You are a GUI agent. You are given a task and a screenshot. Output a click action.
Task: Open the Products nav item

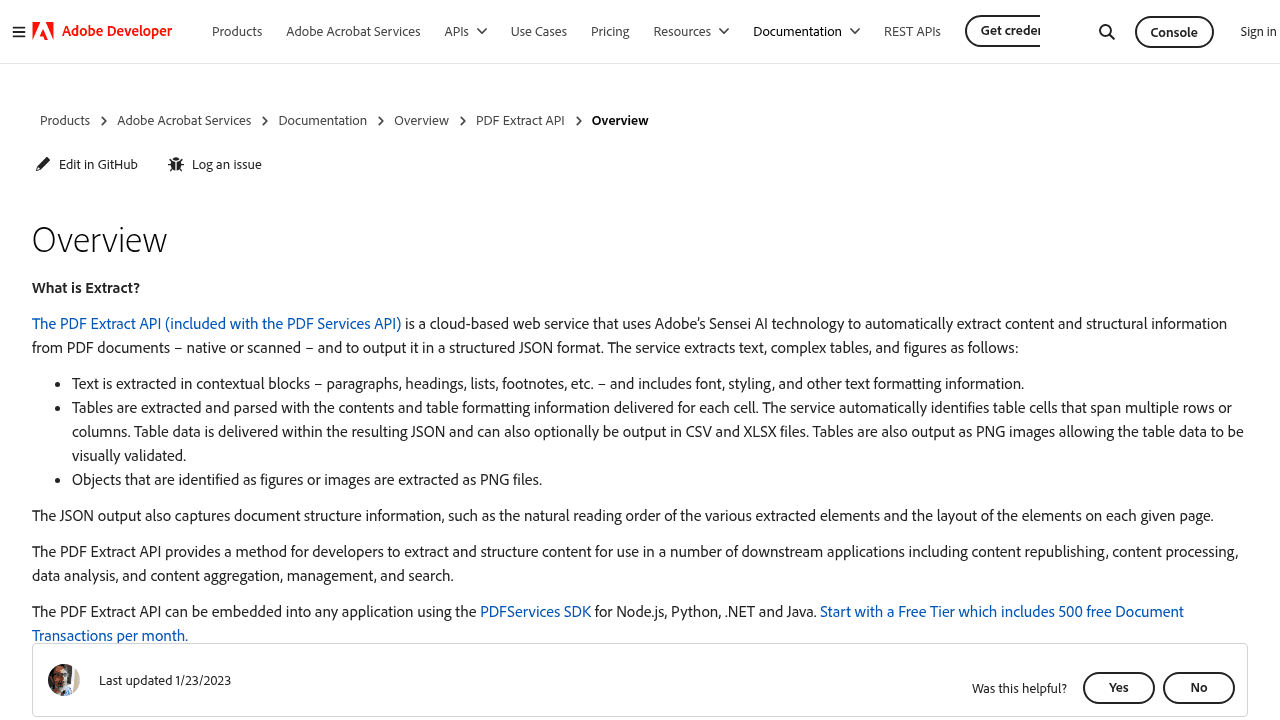point(237,31)
